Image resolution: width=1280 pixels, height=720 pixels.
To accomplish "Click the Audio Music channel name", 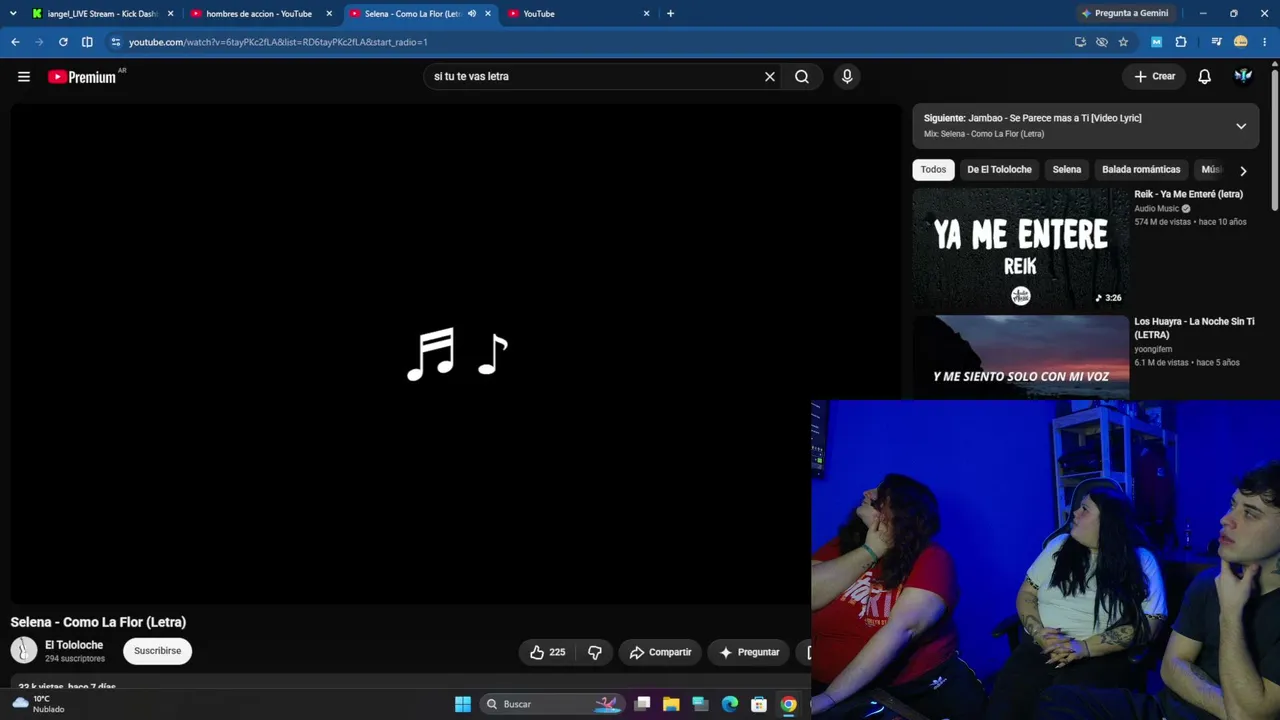I will tap(1157, 209).
